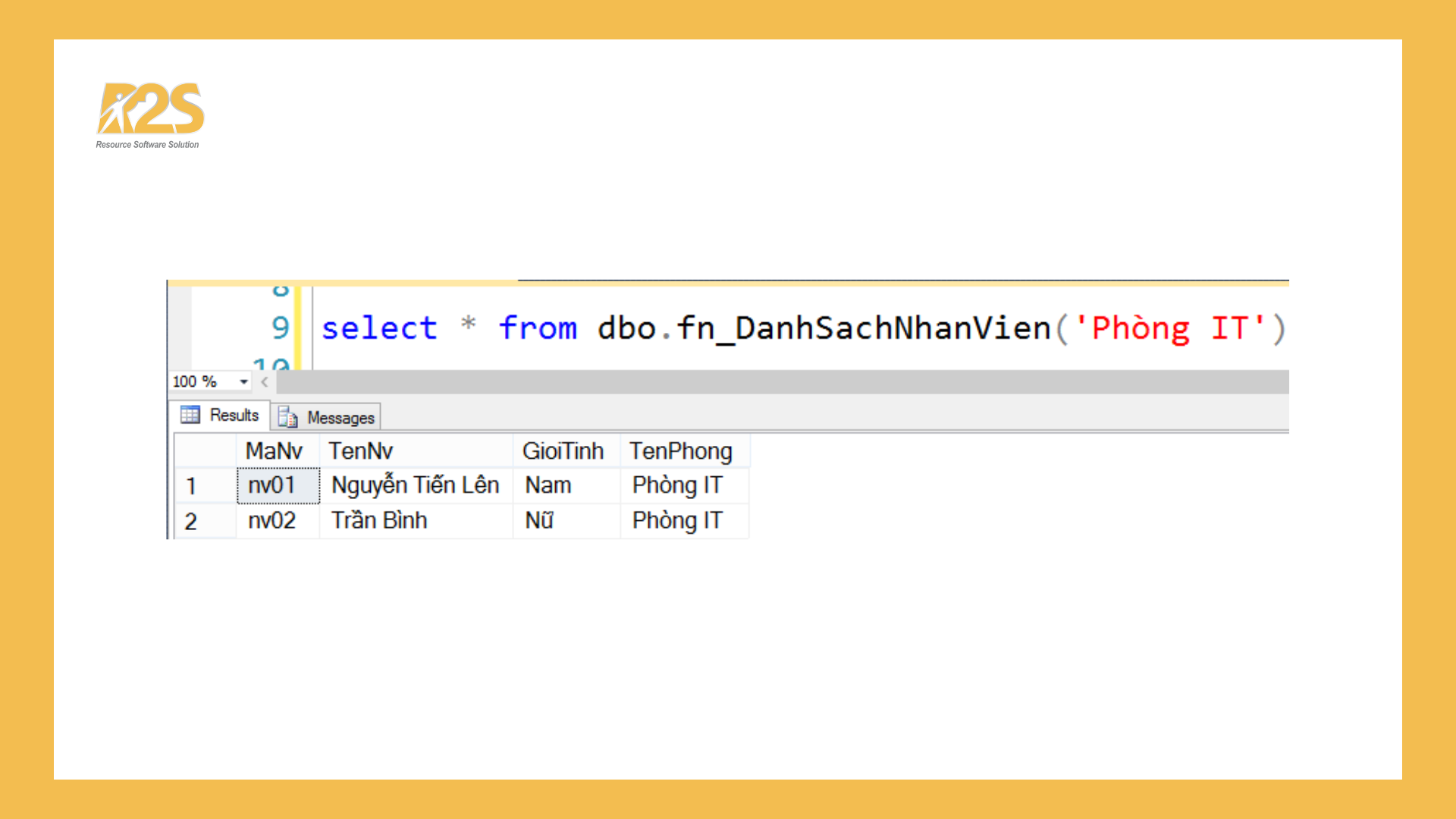Click the Phòng IT cell in row 1
Viewport: 1456px width, 819px height.
coord(677,485)
